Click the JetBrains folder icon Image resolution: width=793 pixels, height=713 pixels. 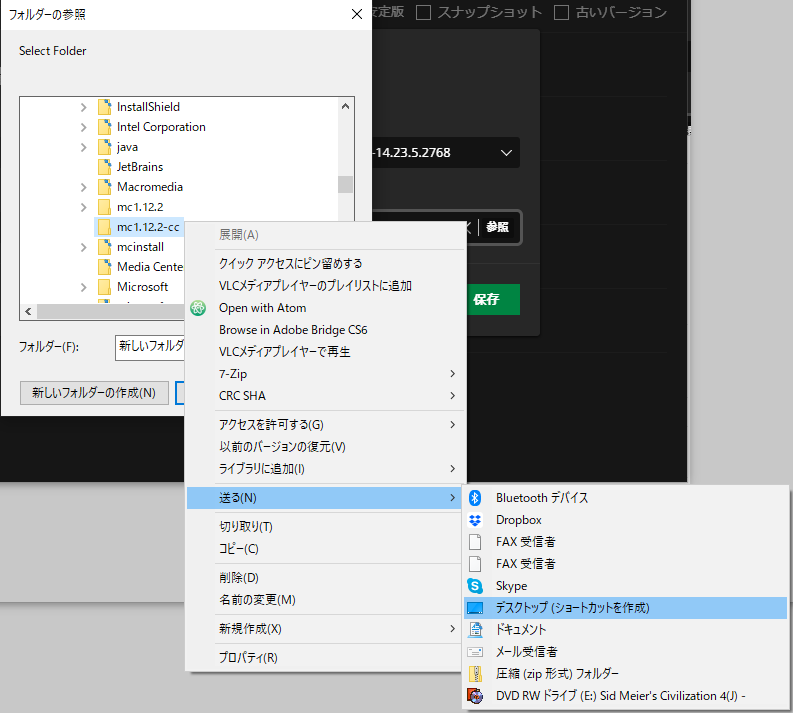pos(105,167)
